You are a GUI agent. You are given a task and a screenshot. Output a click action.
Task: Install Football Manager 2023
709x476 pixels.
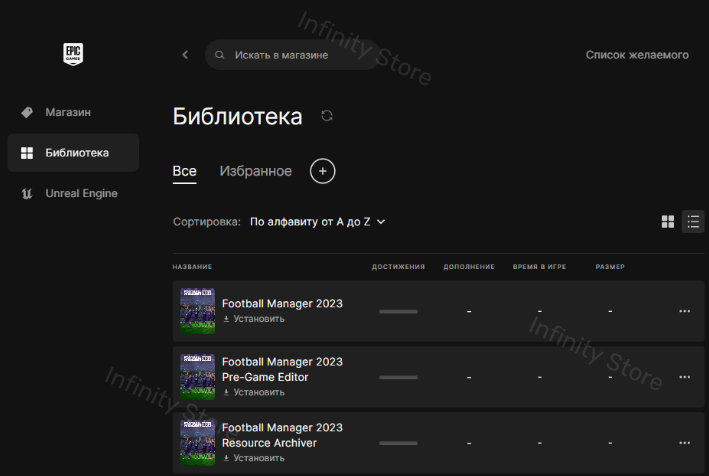coord(254,319)
